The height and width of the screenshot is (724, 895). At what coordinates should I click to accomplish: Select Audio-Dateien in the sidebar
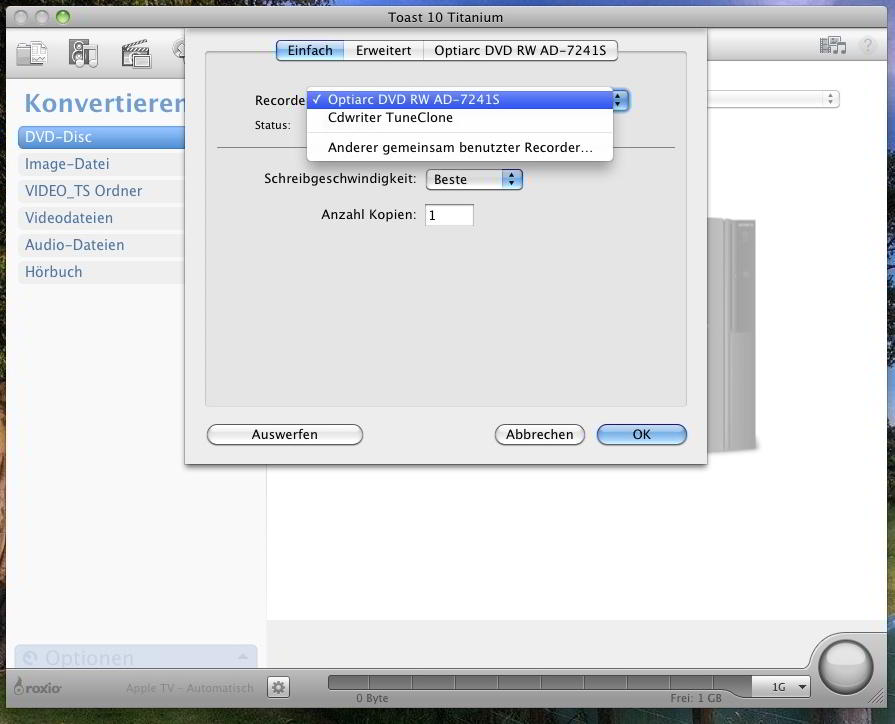tap(102, 245)
